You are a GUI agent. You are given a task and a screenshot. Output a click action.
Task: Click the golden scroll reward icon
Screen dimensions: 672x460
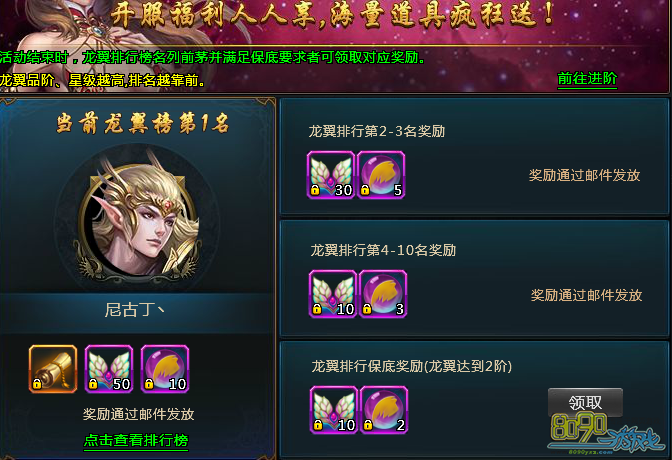tap(53, 369)
